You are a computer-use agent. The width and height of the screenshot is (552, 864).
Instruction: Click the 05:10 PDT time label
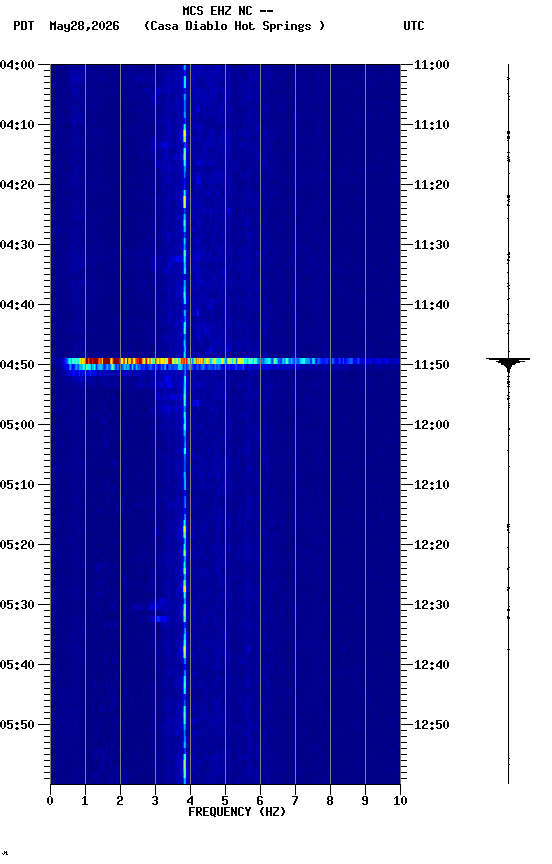point(17,485)
